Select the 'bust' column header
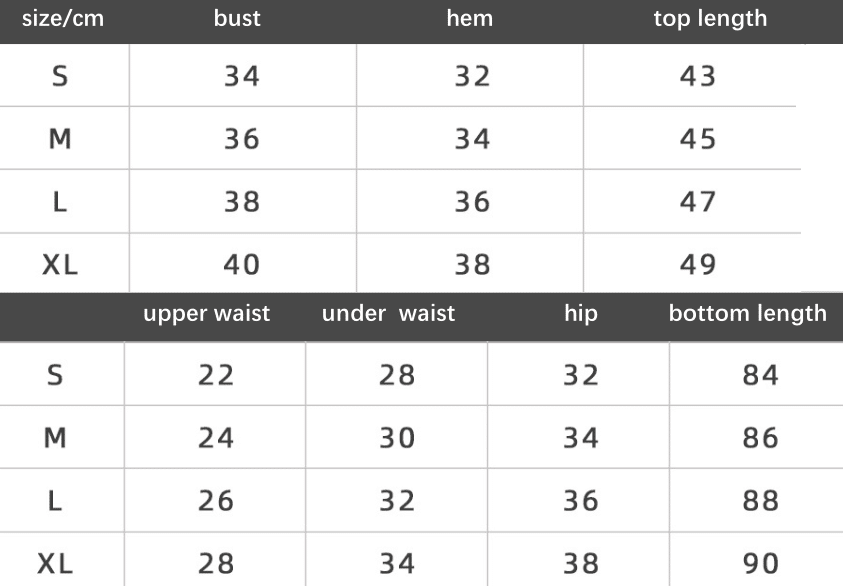 (x=237, y=18)
